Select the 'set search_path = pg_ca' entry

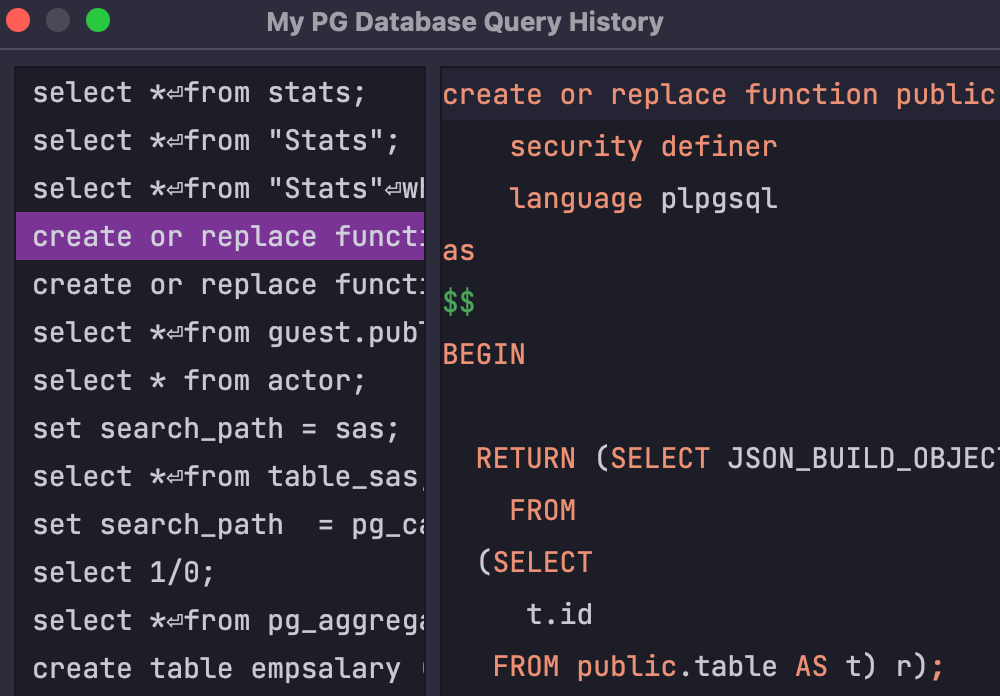pyautogui.click(x=220, y=525)
